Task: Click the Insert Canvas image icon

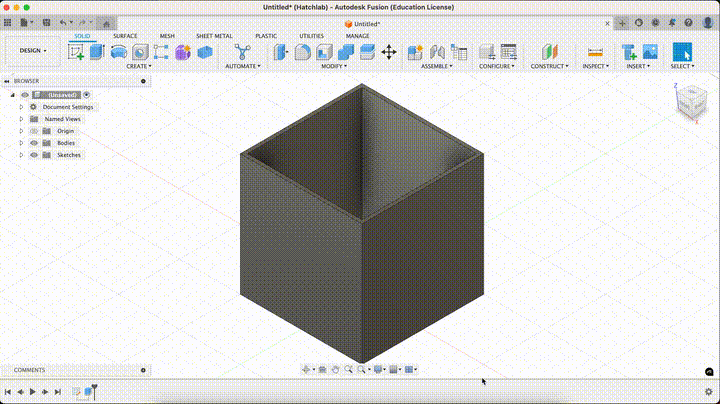Action: coord(650,52)
